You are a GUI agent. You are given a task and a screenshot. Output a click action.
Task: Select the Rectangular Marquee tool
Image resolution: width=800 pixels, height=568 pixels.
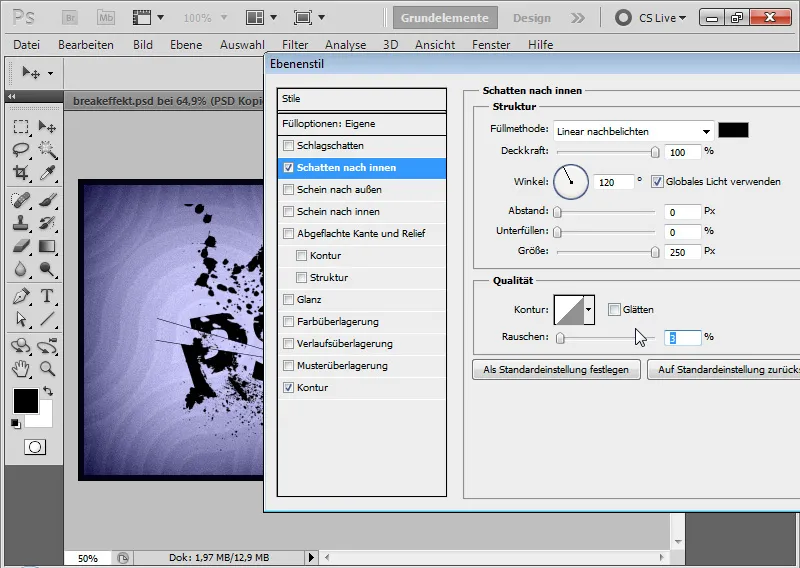tap(21, 126)
